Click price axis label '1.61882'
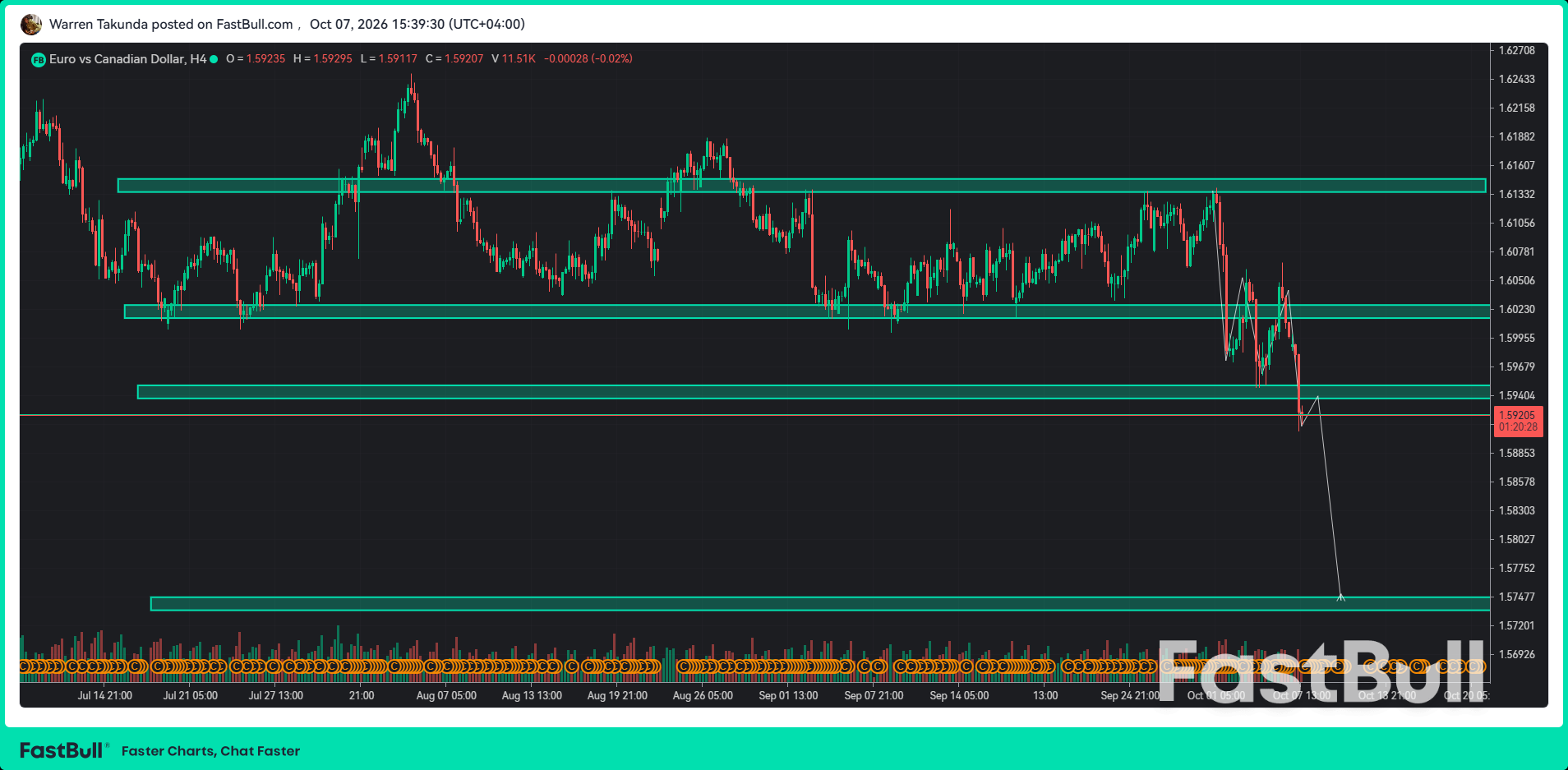1568x770 pixels. (x=1516, y=136)
